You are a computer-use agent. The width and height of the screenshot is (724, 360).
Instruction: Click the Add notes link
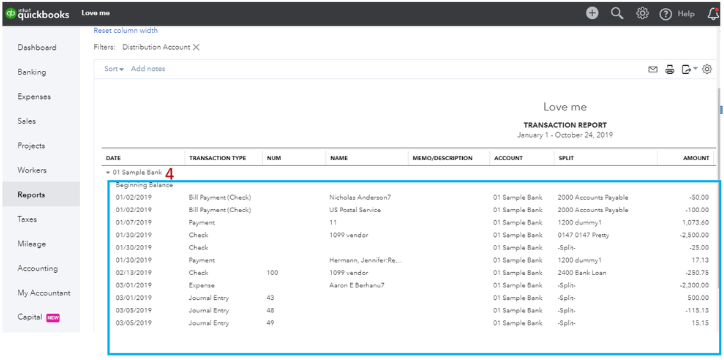point(148,69)
